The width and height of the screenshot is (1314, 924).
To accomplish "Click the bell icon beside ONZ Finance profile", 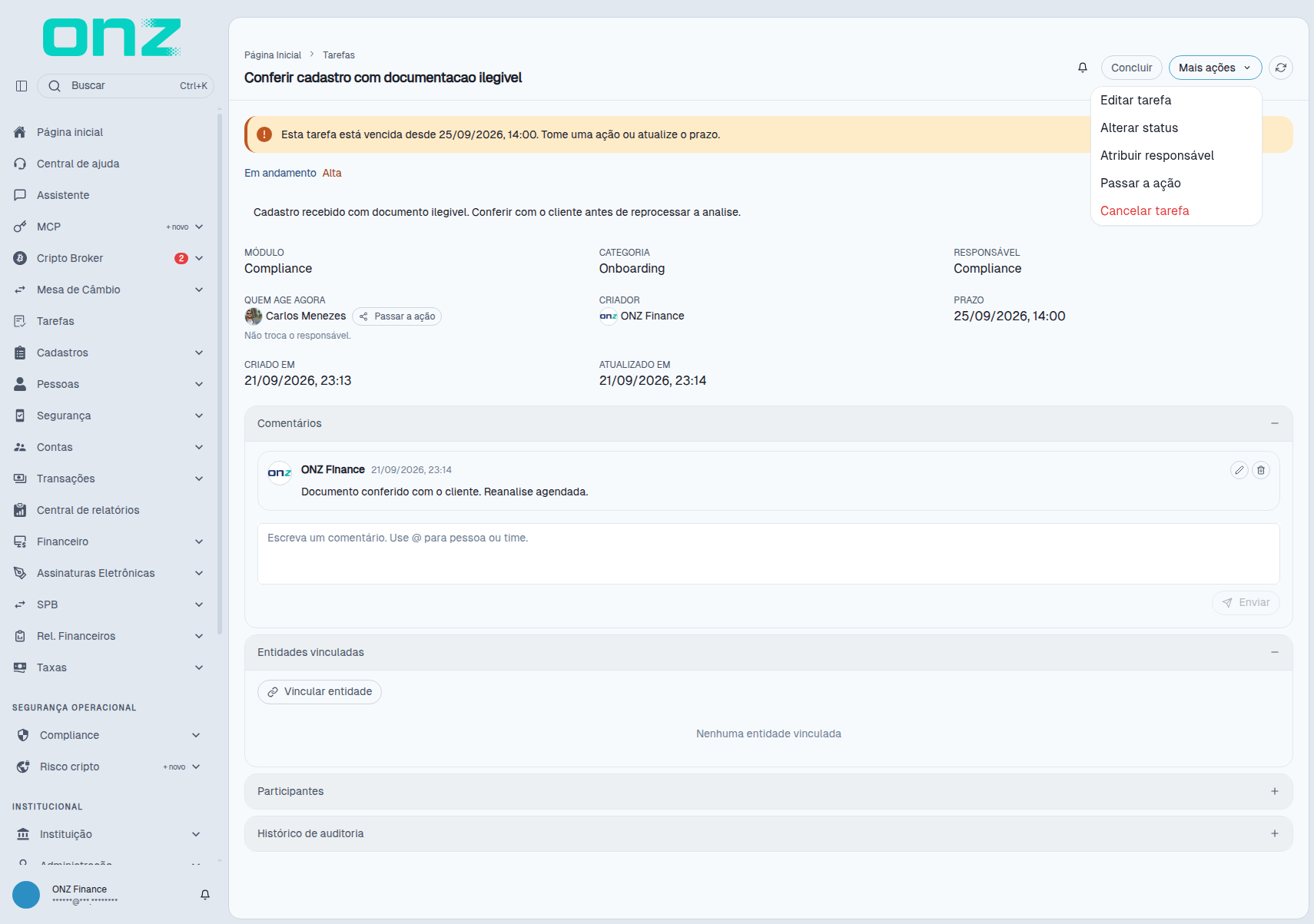I will (205, 895).
